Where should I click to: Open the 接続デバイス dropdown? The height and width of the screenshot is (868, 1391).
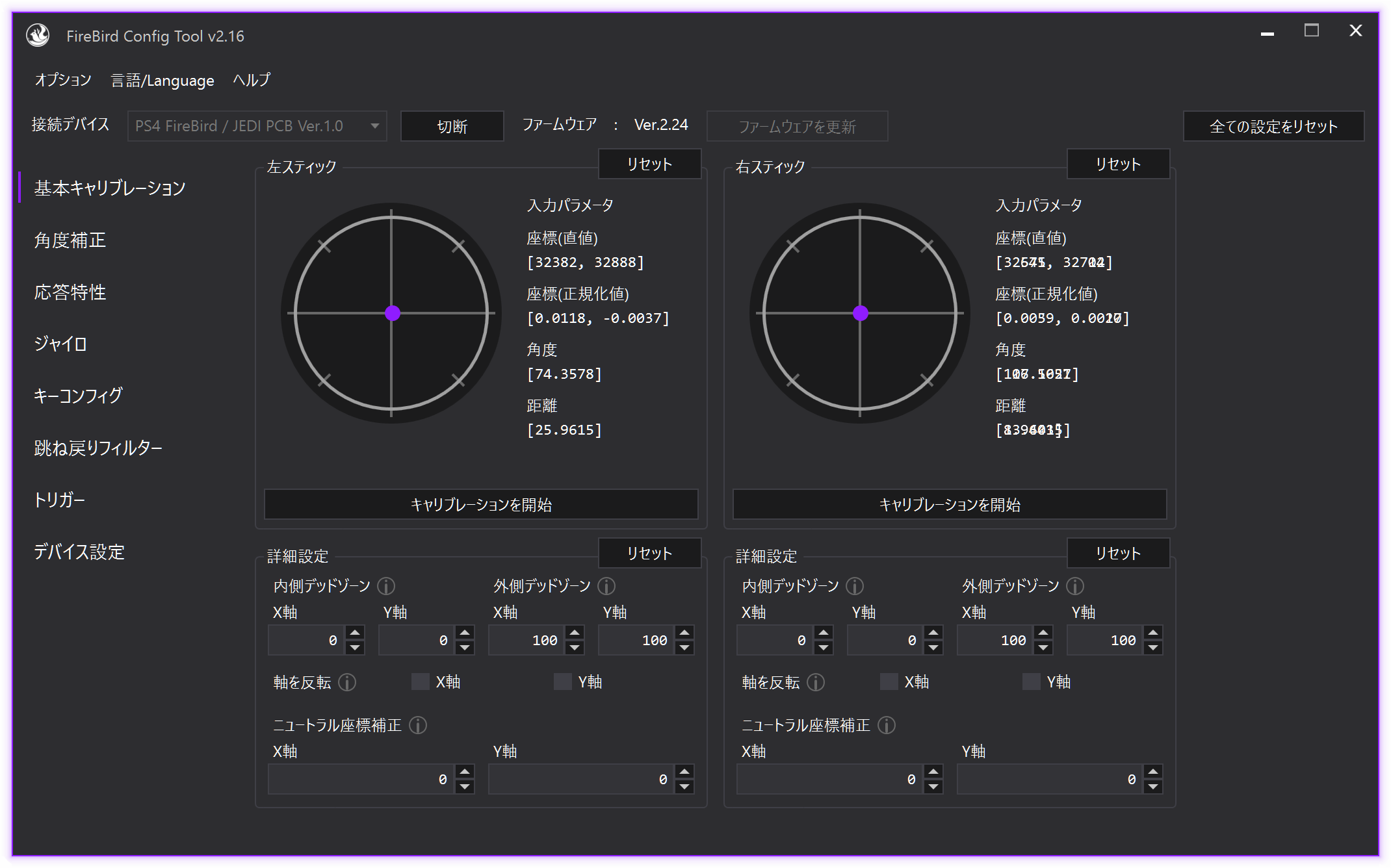257,126
